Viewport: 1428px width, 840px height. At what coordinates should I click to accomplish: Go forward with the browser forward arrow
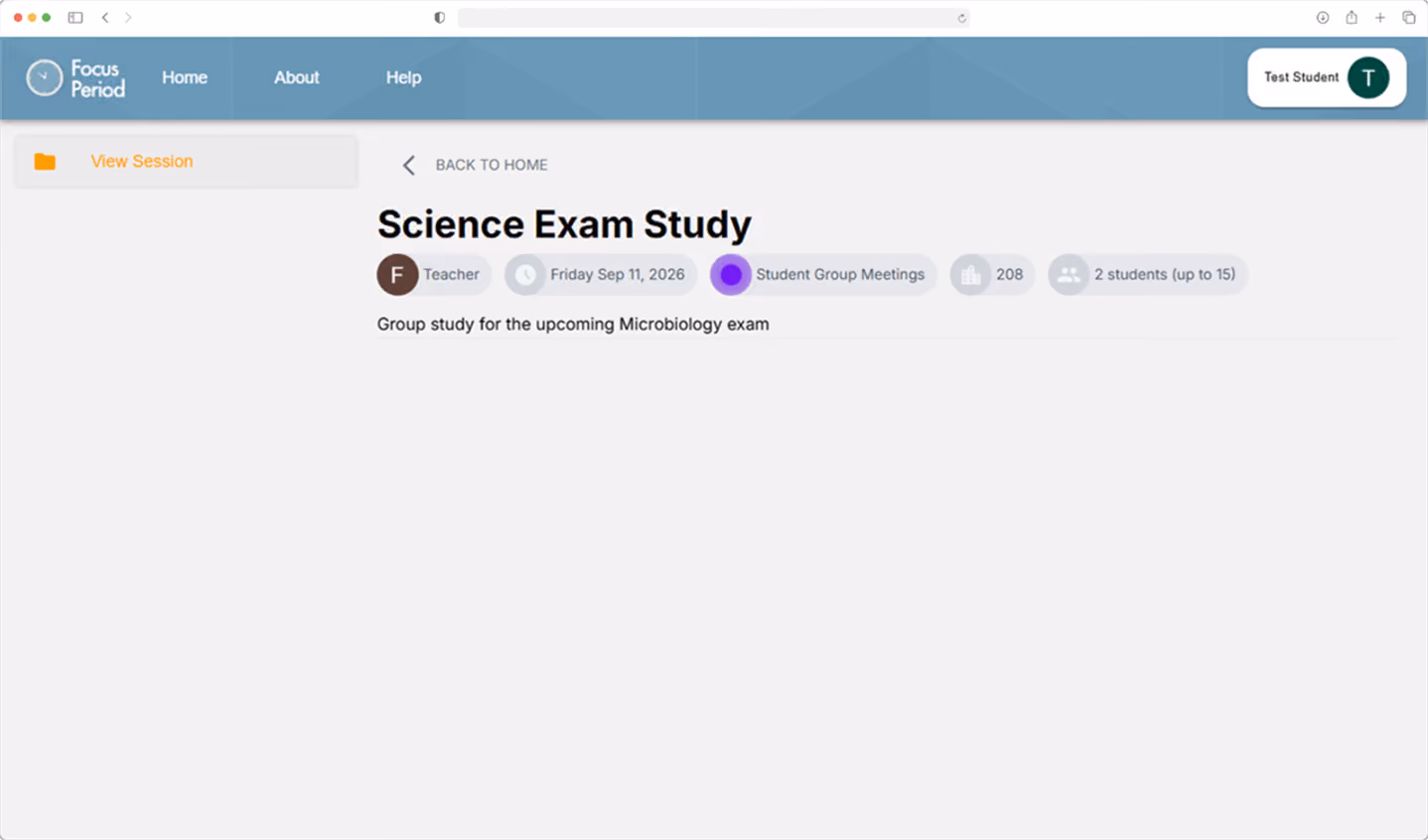click(x=128, y=18)
